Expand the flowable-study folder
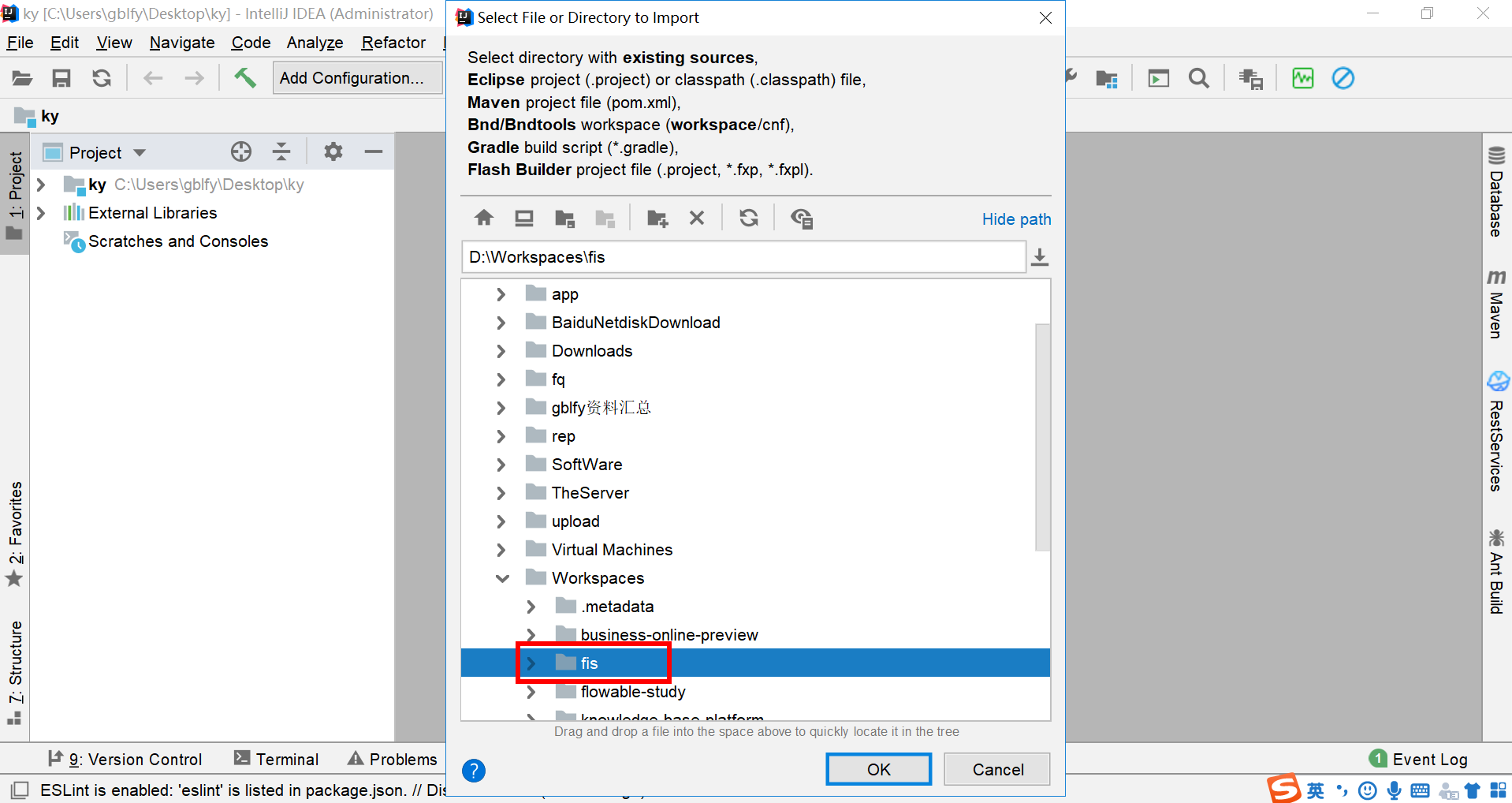The image size is (1512, 803). [x=531, y=692]
